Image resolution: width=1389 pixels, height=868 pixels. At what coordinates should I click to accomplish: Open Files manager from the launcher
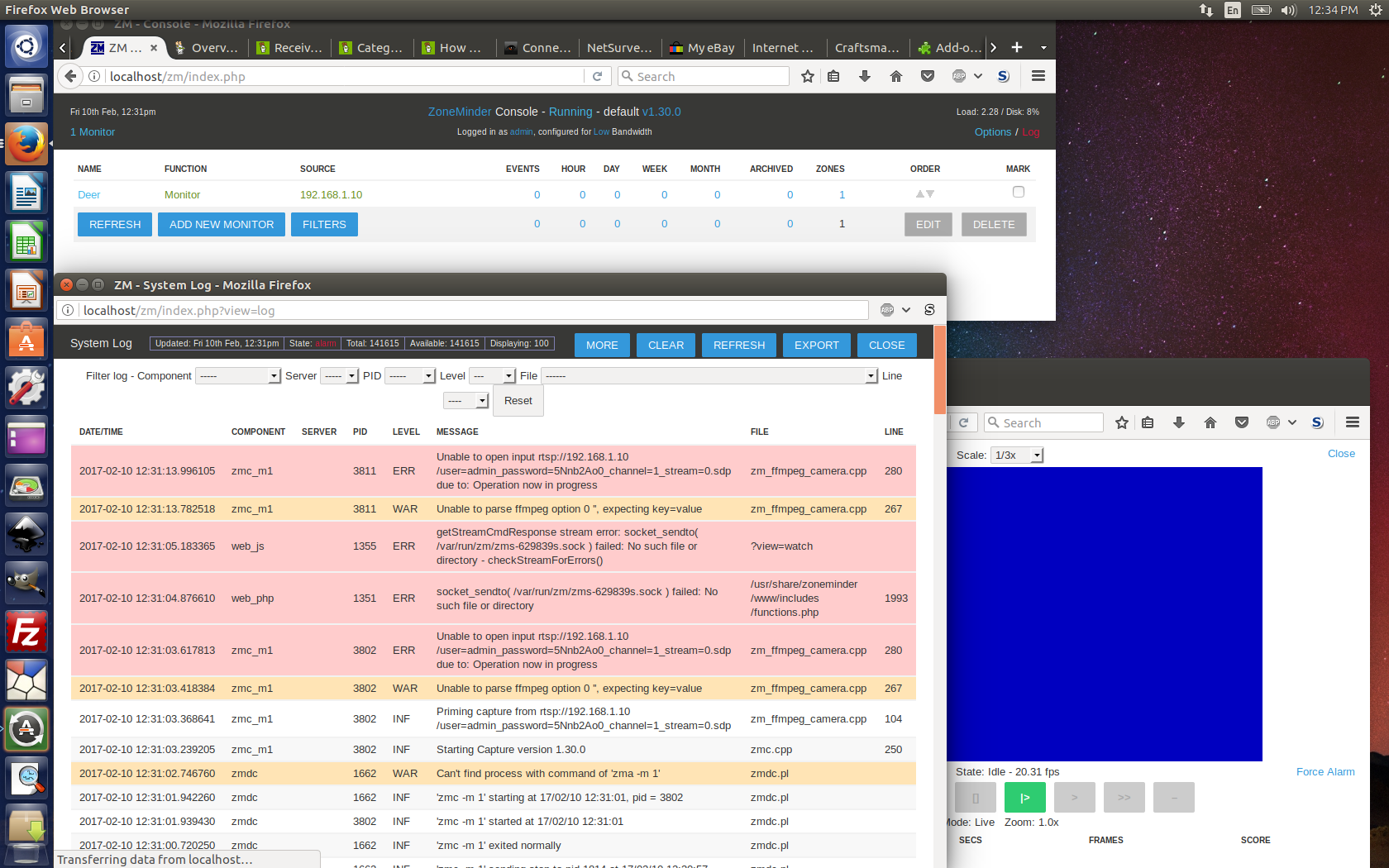click(26, 95)
